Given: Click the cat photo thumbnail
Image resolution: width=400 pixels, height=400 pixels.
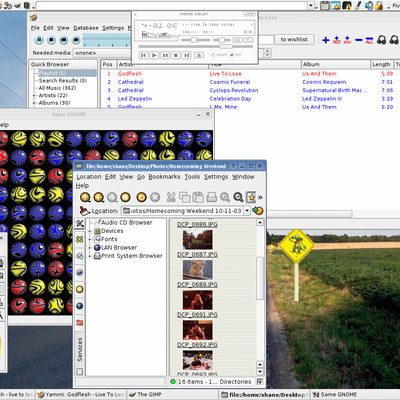Looking at the screenshot, I should click(x=197, y=269).
